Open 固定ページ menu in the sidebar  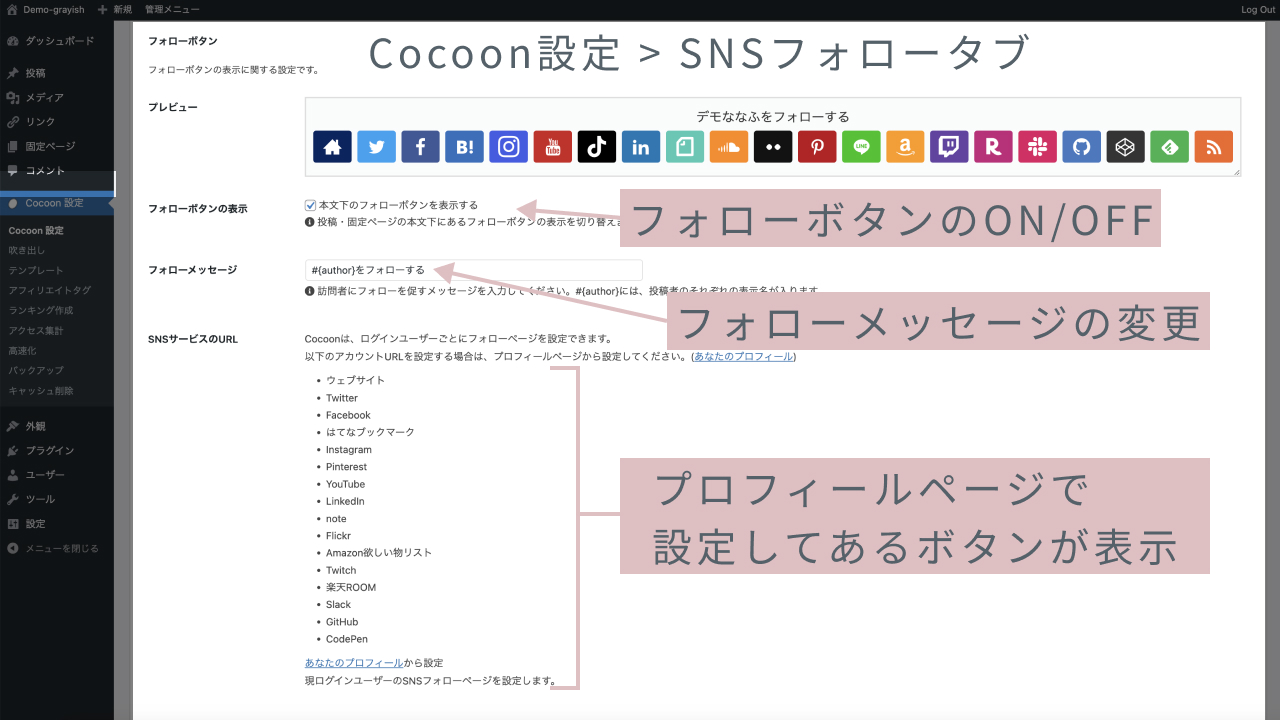click(x=57, y=147)
